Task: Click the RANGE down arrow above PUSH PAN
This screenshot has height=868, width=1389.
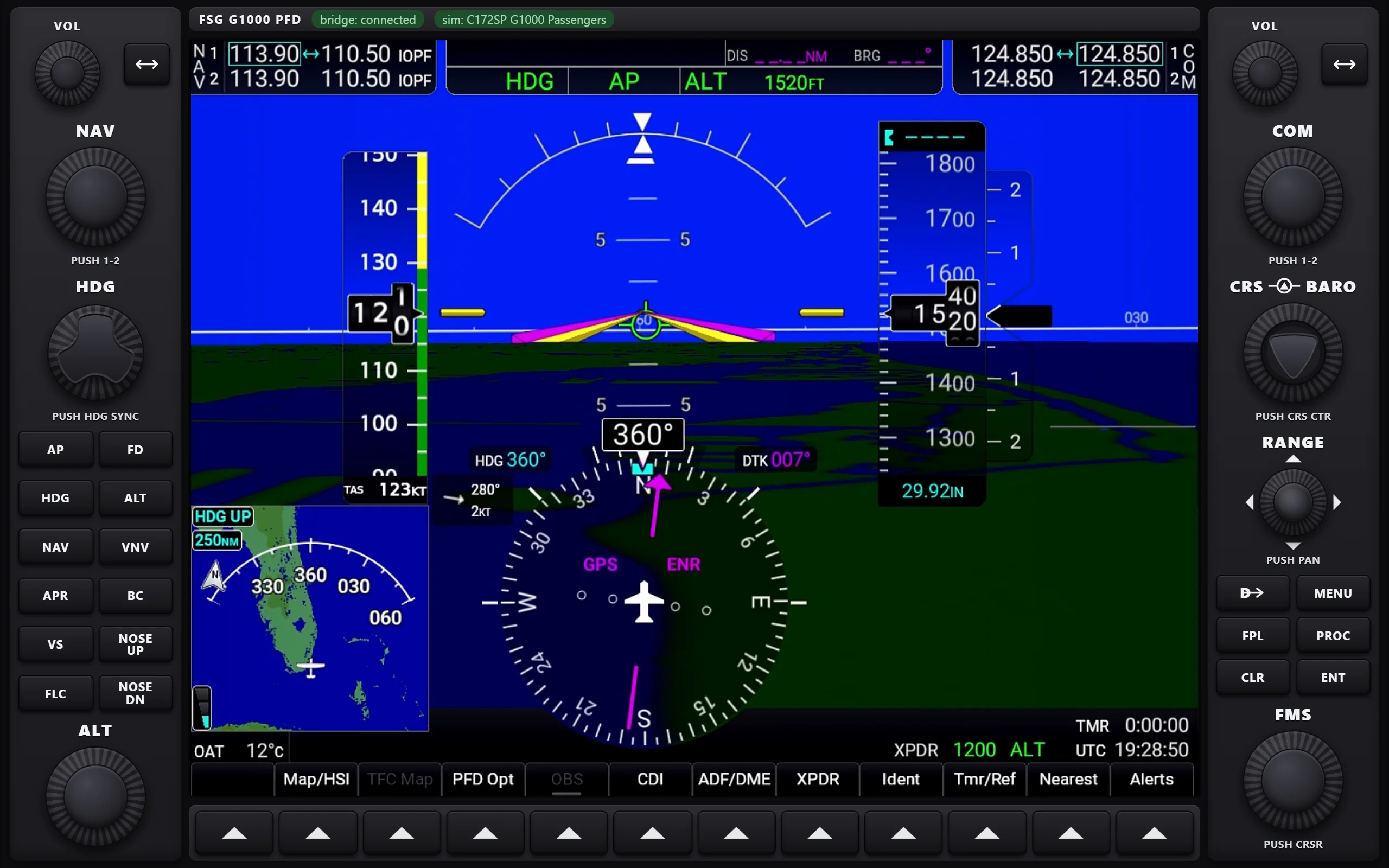Action: click(x=1292, y=545)
